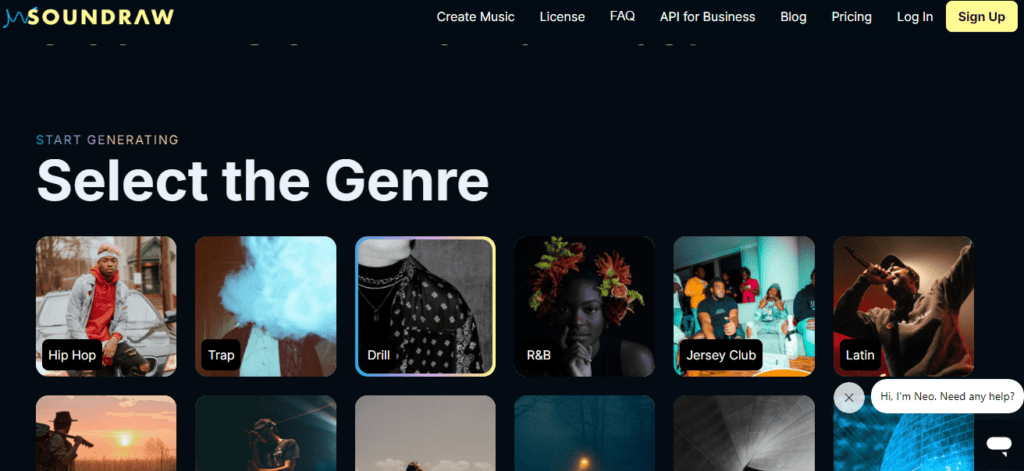Choose the Trap genre tile
1024x471 pixels.
[x=266, y=306]
